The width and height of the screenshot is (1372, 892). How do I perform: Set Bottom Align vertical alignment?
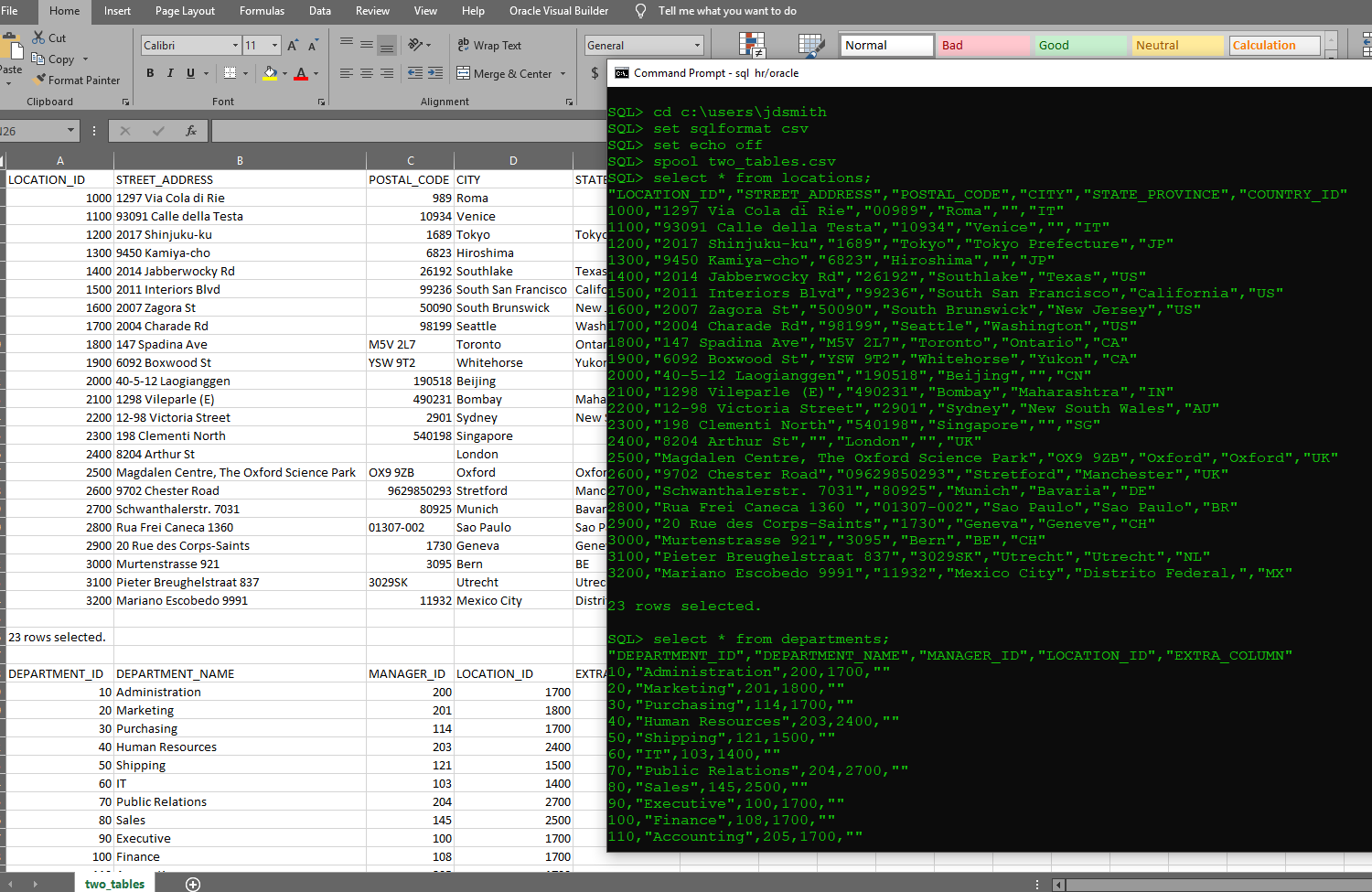[387, 44]
